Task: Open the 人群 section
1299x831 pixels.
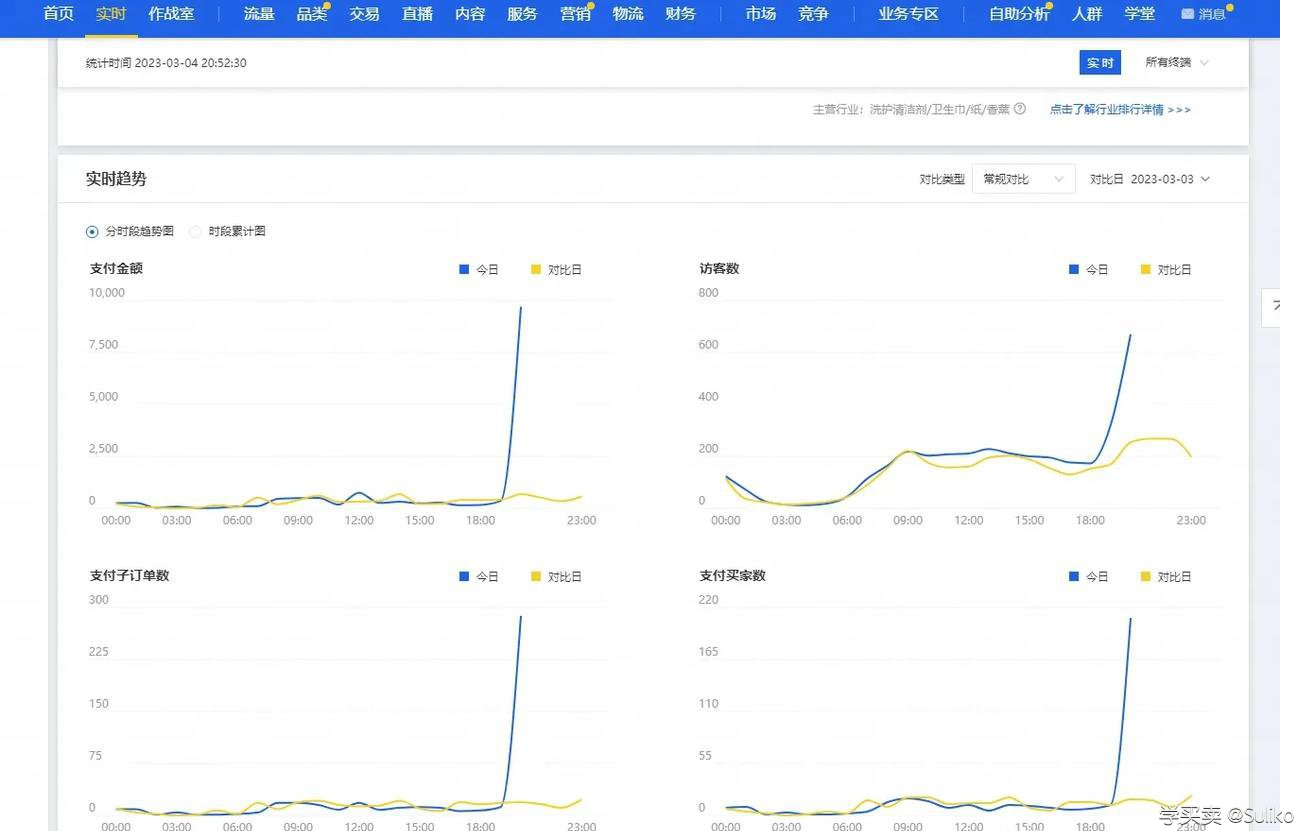Action: point(1087,14)
